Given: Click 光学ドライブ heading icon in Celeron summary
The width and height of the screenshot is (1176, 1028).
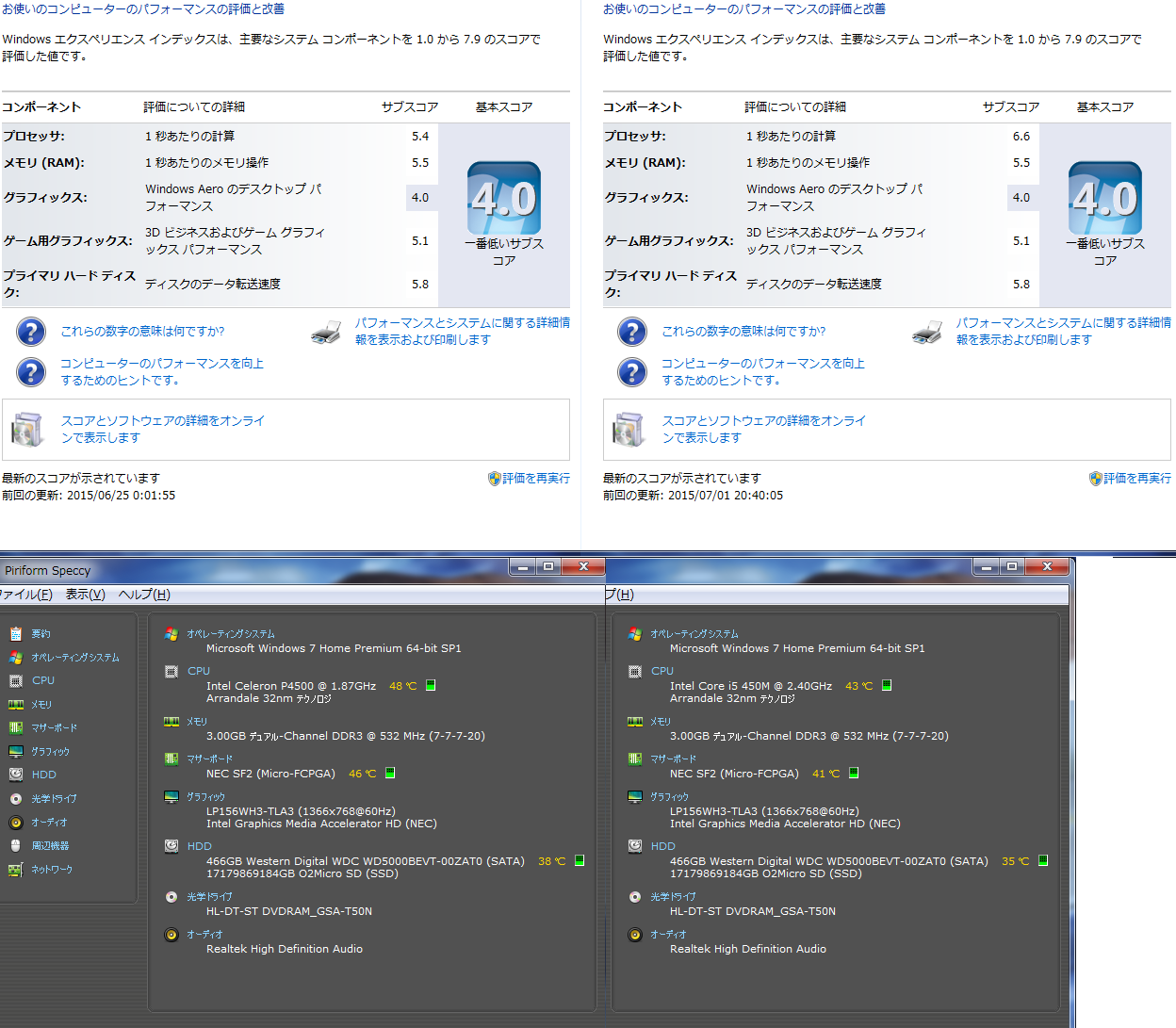Looking at the screenshot, I should coord(171,896).
